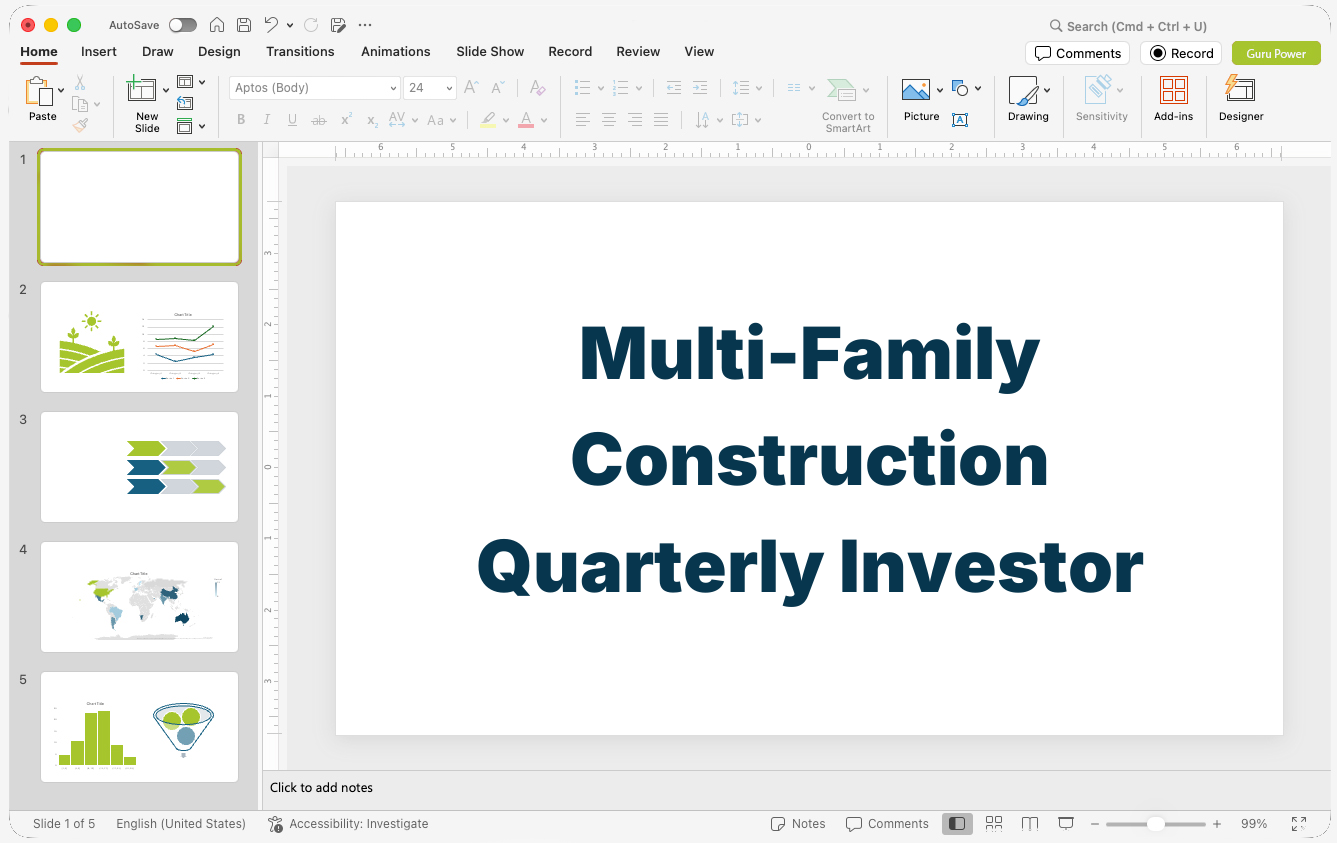
Task: Switch to Normal view in the status bar
Action: point(957,824)
